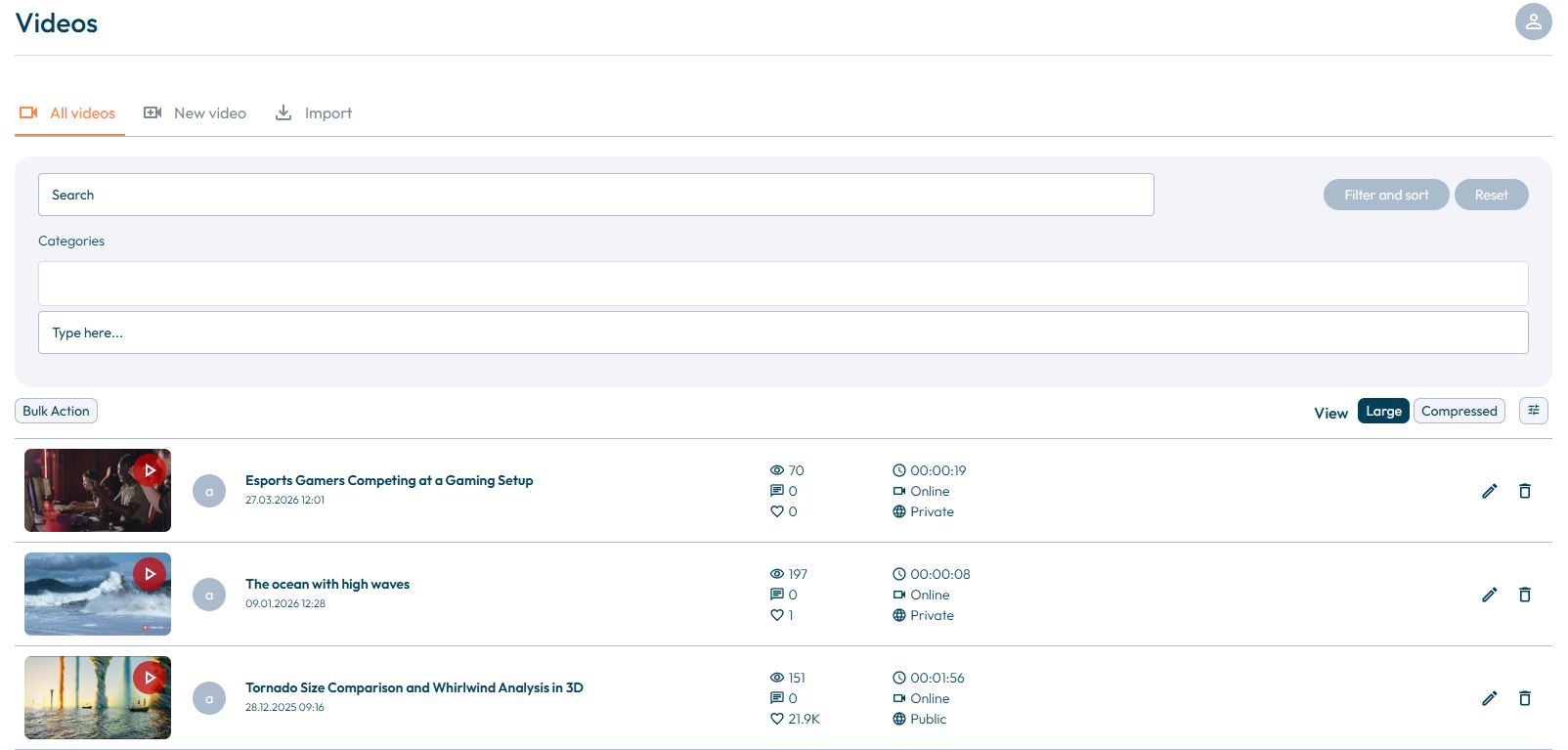Screen dimensions: 1568x750
Task: Switch to Large view
Action: [x=1382, y=411]
